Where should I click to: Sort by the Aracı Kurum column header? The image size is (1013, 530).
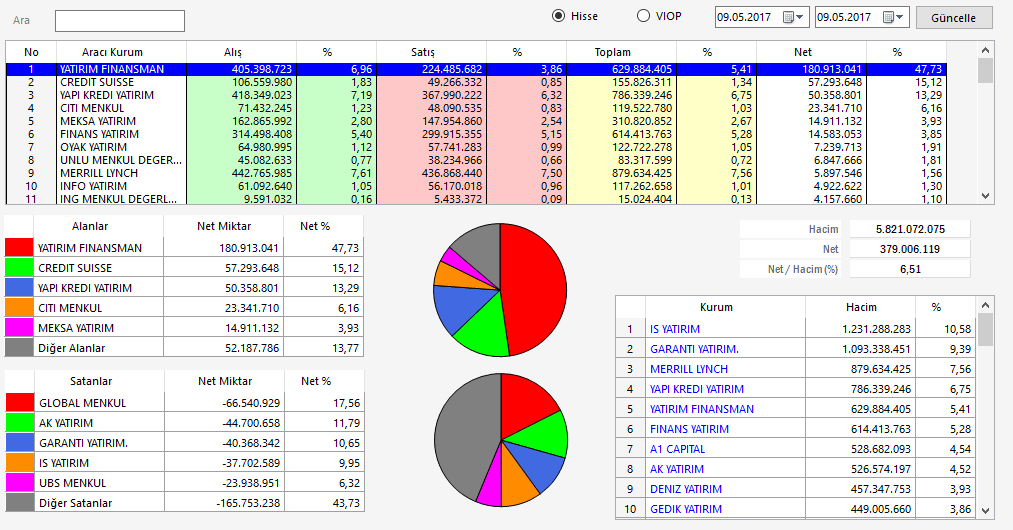coord(121,52)
